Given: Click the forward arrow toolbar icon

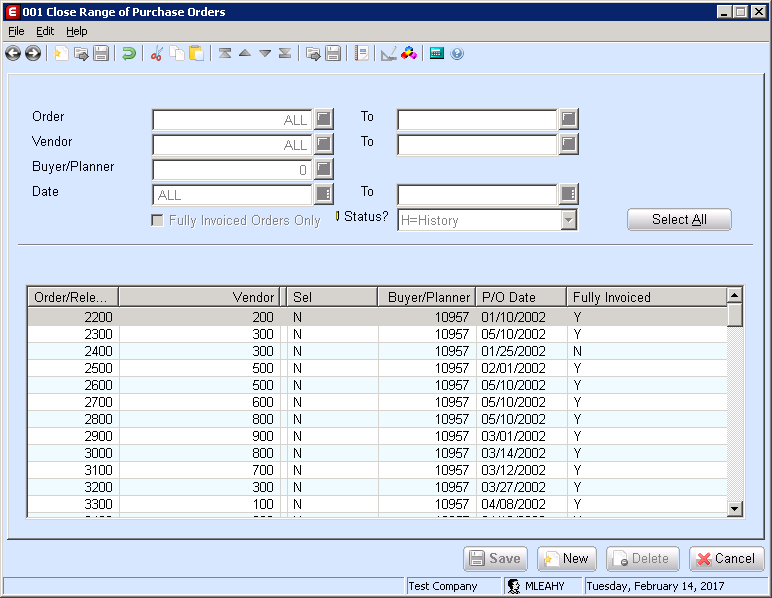Looking at the screenshot, I should coord(33,53).
